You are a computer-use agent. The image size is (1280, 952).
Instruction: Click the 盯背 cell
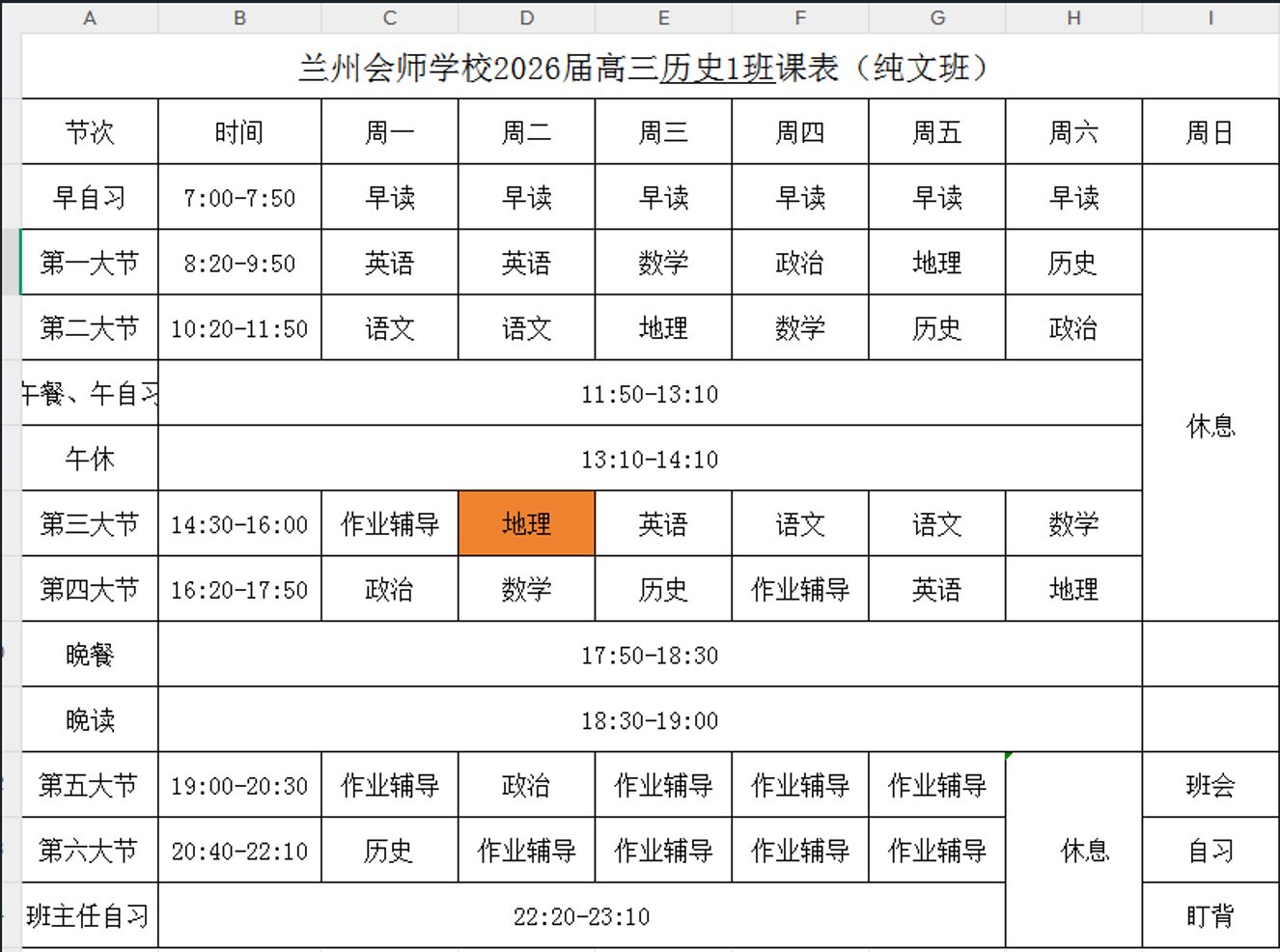(x=1210, y=916)
